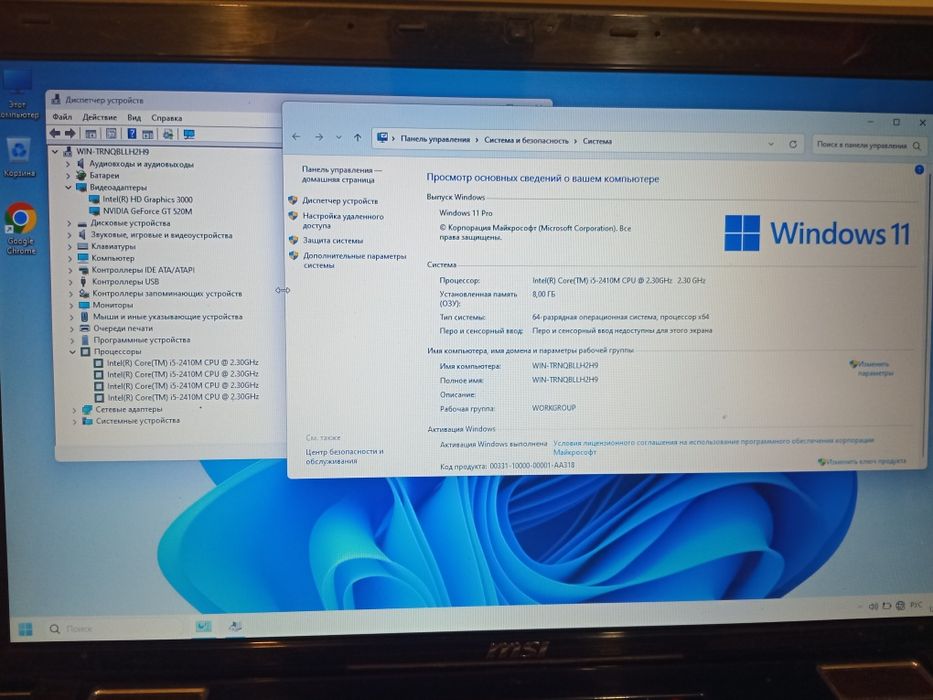Click the Up arrow in Control Panel
The width and height of the screenshot is (933, 700).
[358, 138]
